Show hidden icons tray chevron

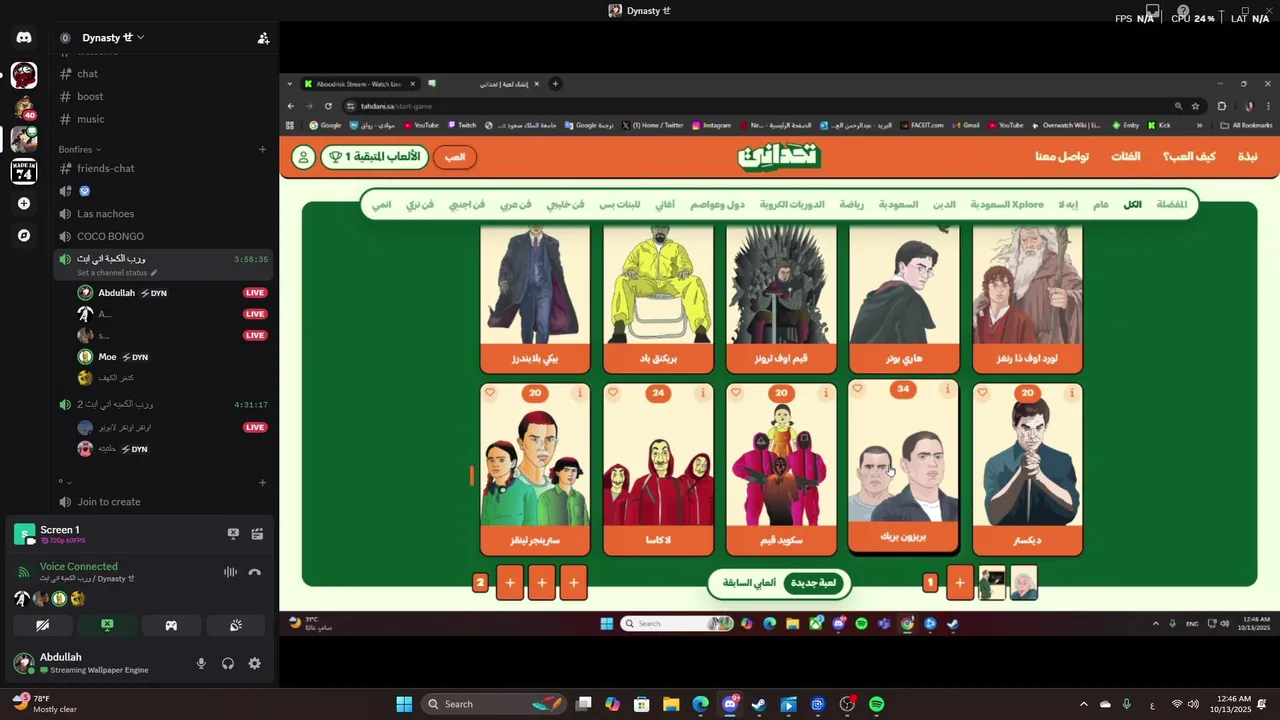(x=1083, y=704)
